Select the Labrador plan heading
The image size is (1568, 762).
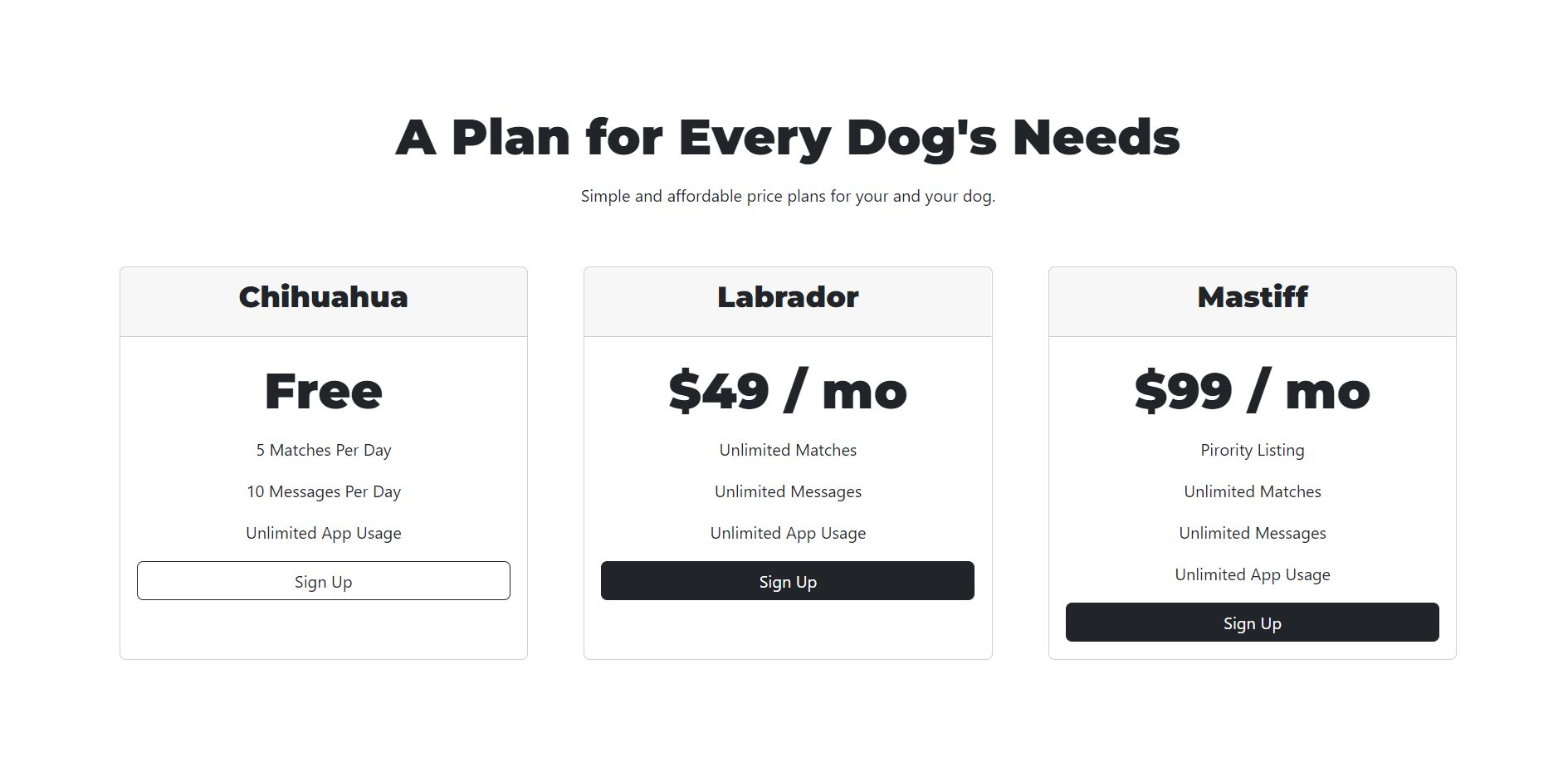(787, 298)
